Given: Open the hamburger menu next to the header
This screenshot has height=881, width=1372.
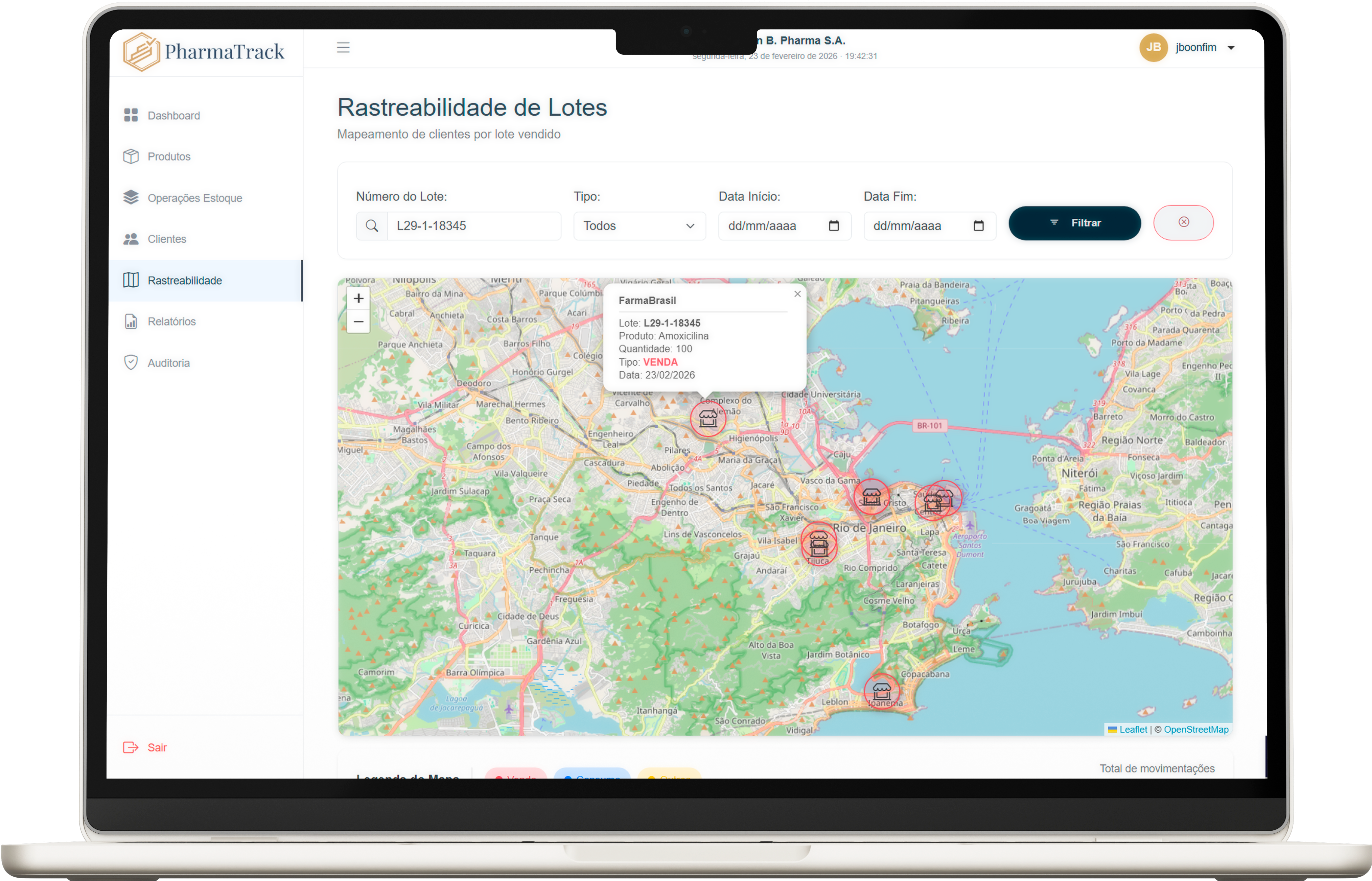Looking at the screenshot, I should pyautogui.click(x=343, y=47).
